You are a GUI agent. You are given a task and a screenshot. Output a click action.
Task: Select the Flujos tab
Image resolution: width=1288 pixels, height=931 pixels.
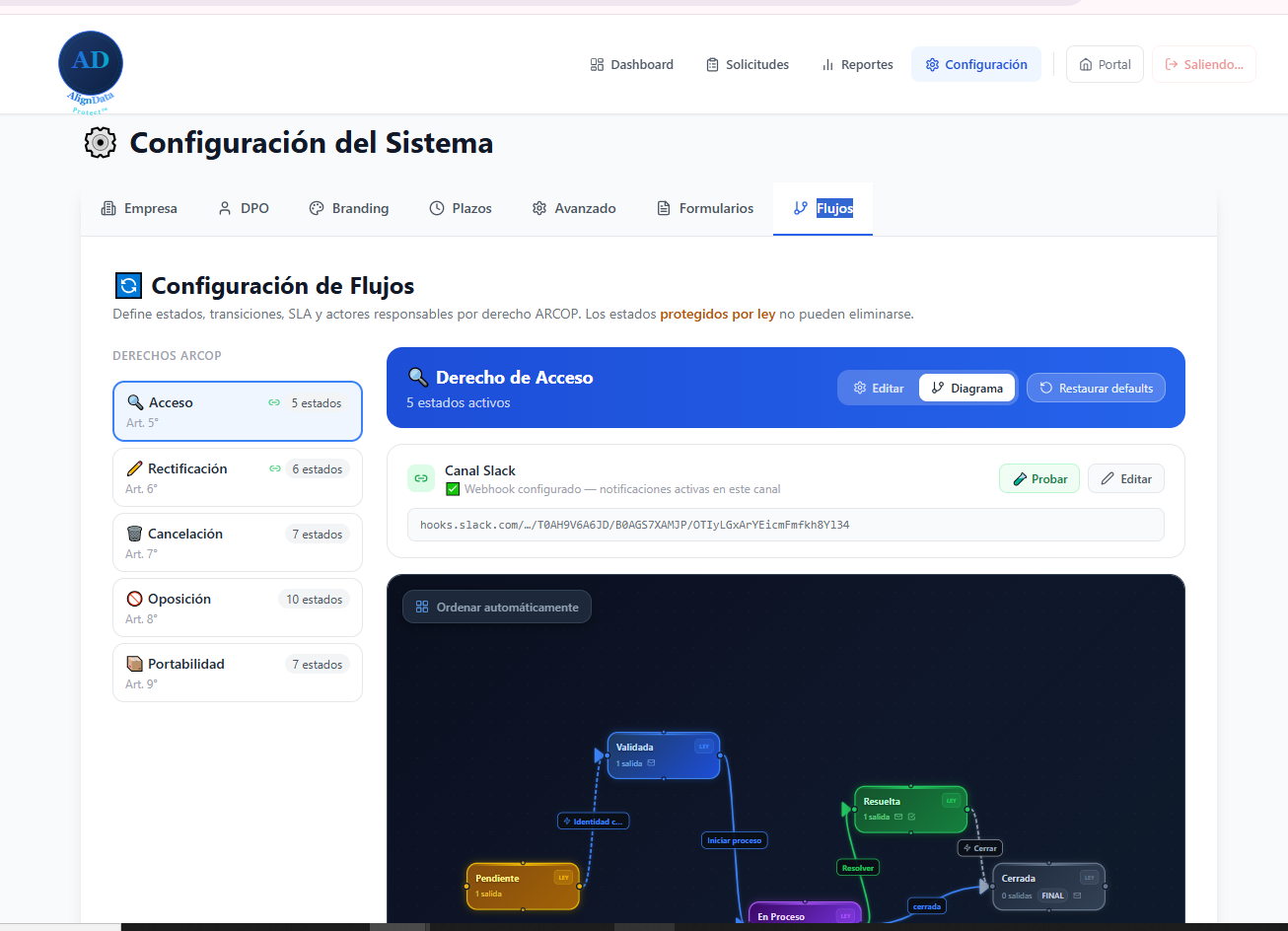click(x=823, y=208)
